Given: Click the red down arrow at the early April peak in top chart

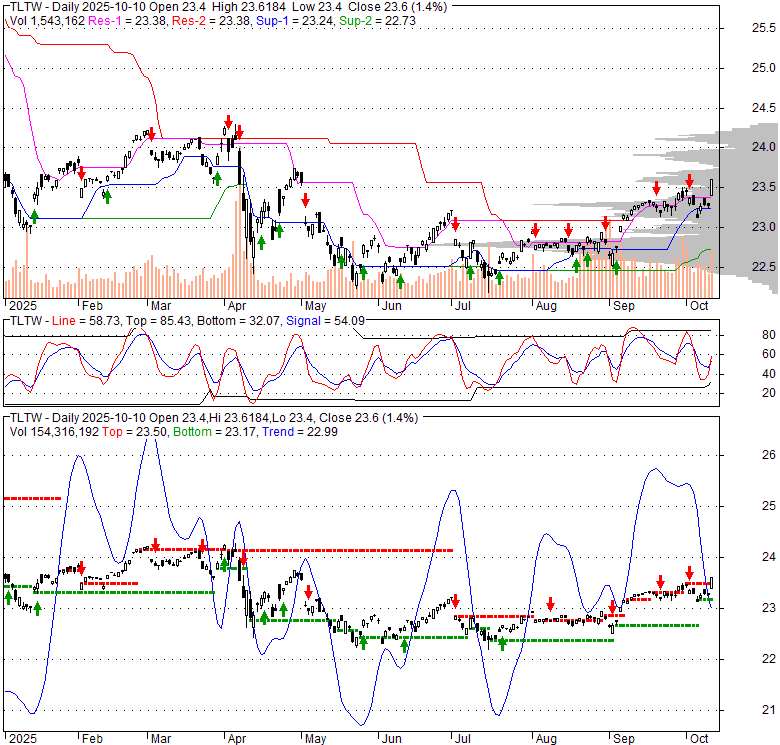Looking at the screenshot, I should click(x=228, y=121).
